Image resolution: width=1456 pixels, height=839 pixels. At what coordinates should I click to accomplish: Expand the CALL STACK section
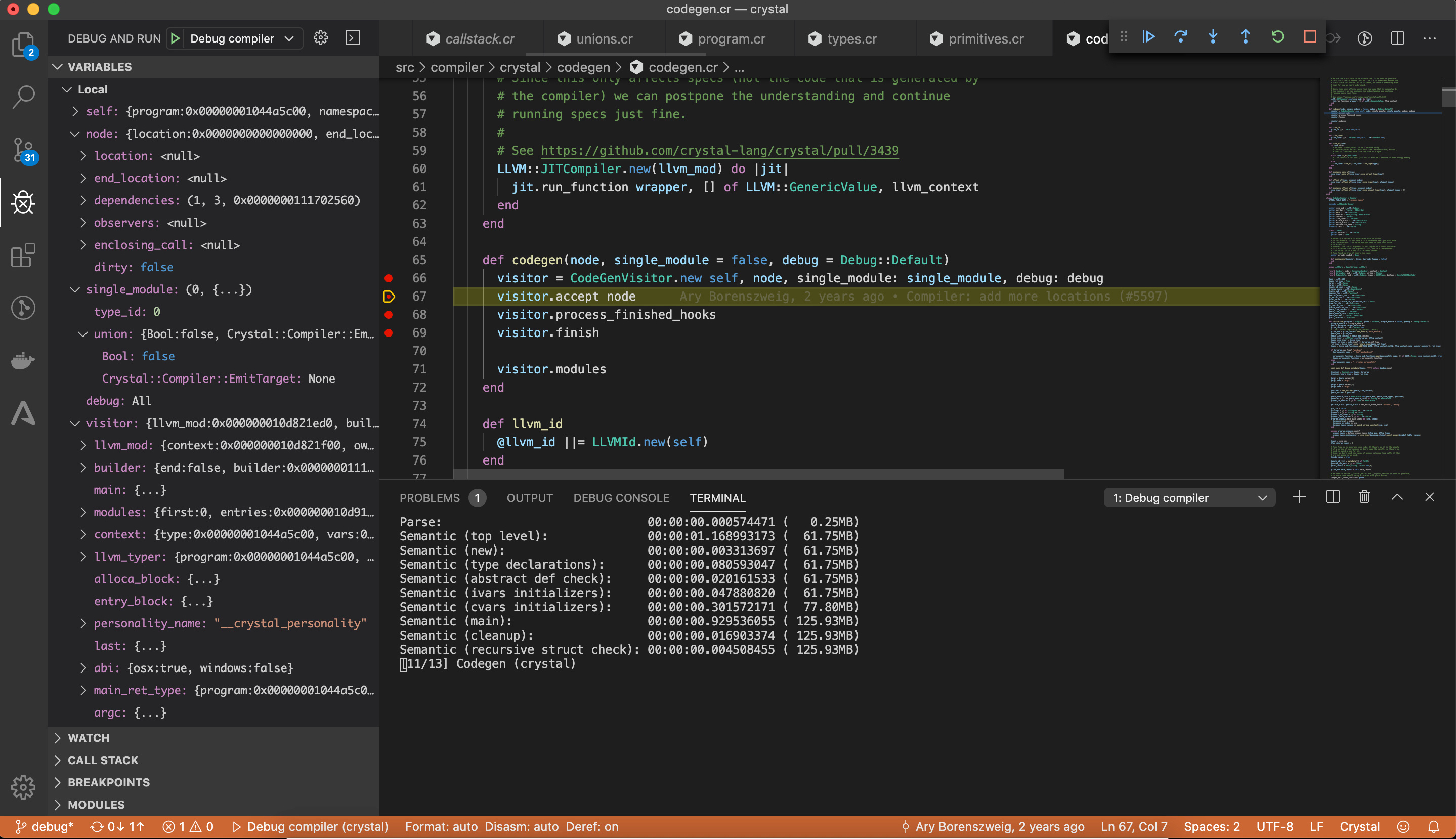(x=103, y=760)
